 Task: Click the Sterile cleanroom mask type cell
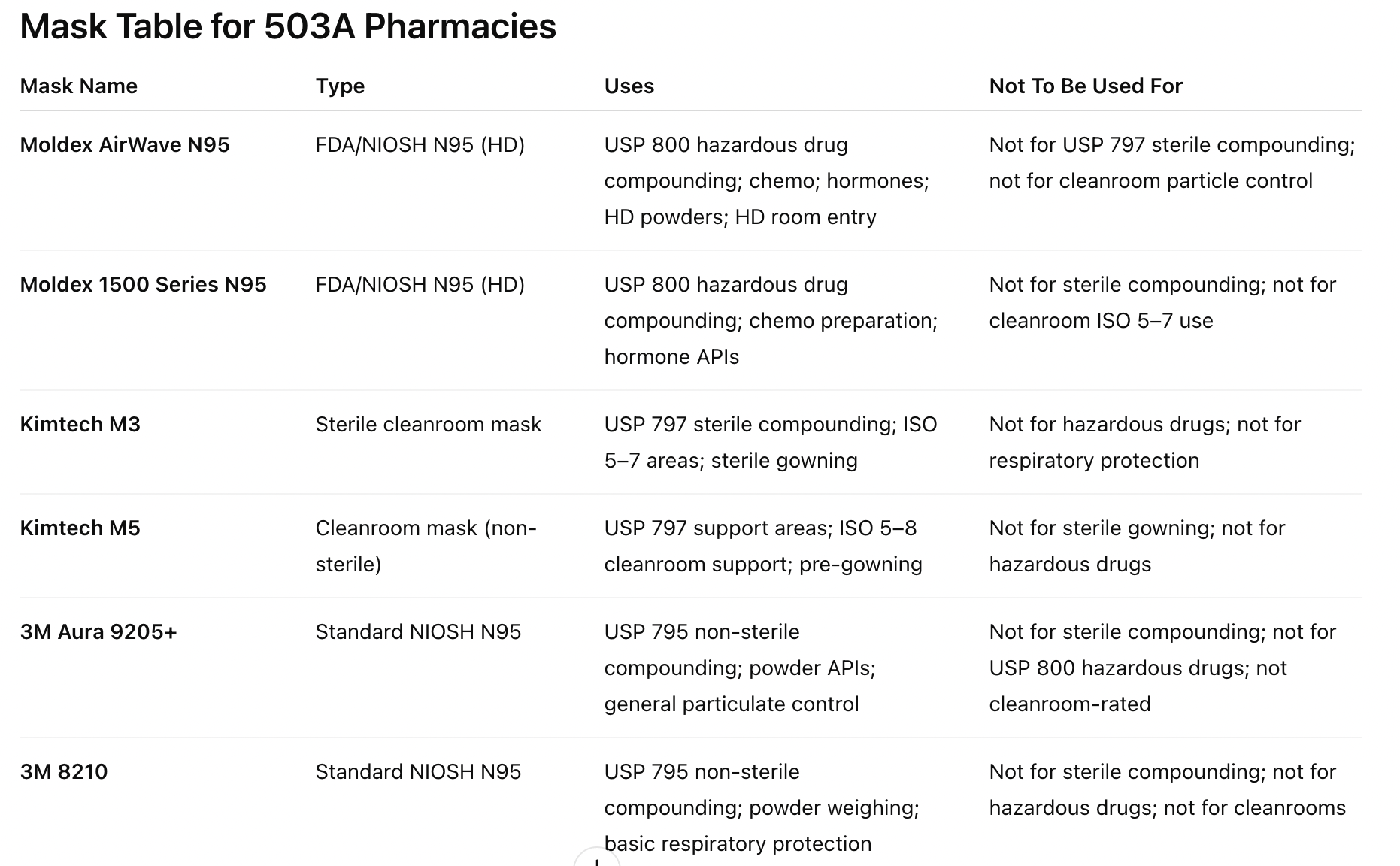tap(428, 425)
